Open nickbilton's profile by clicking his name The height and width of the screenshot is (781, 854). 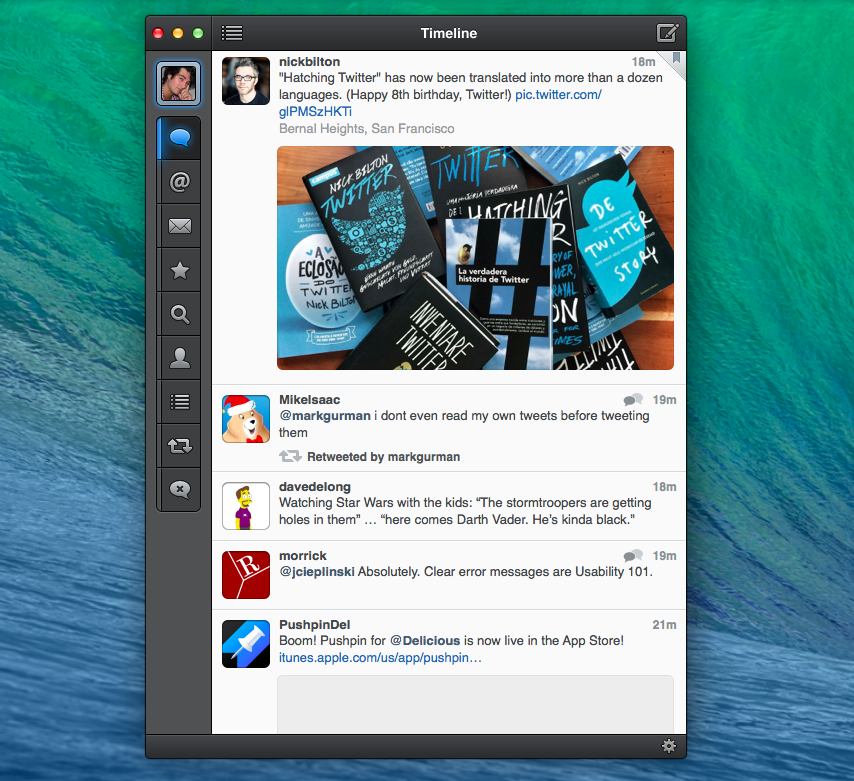pyautogui.click(x=309, y=61)
